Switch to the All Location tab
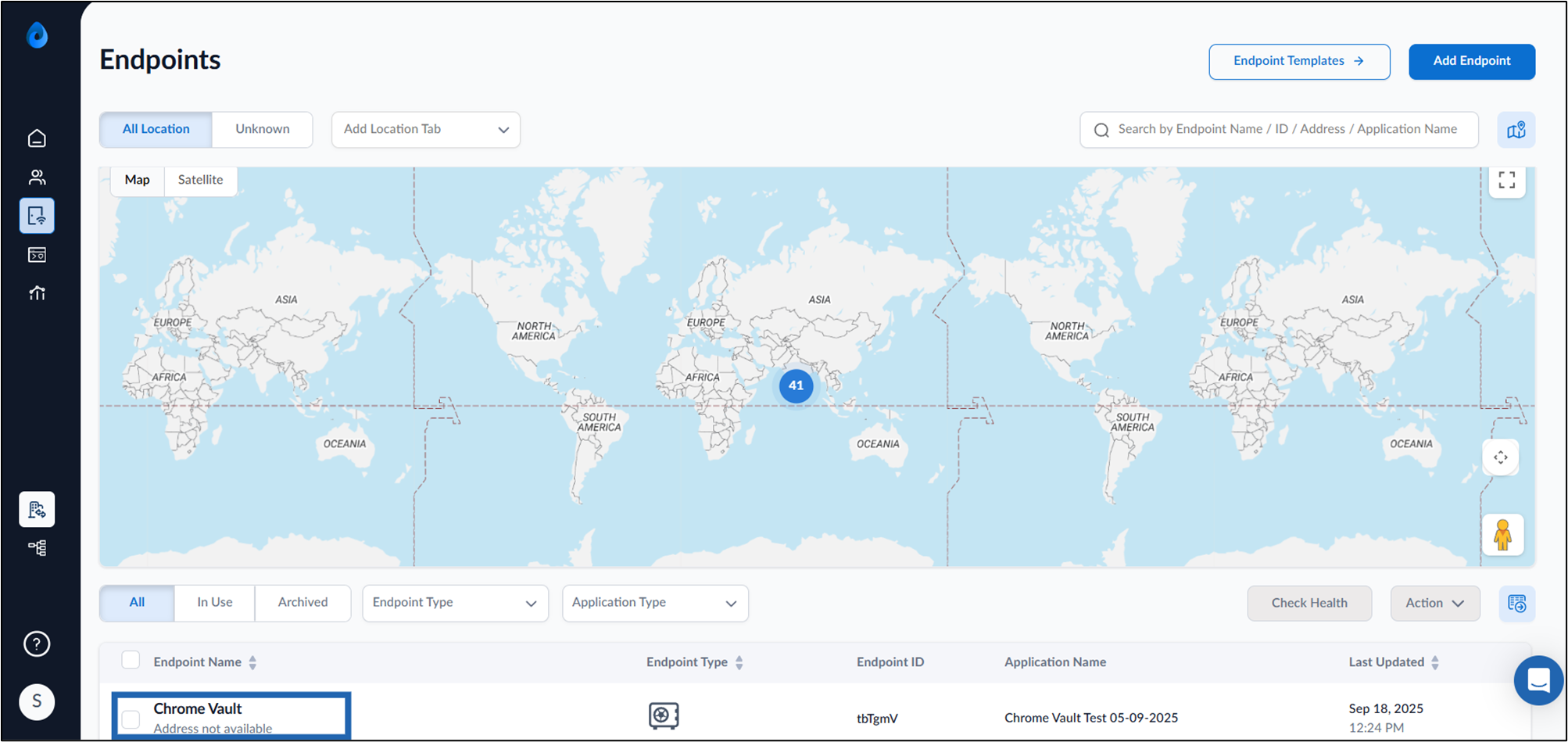This screenshot has height=742, width=1568. point(156,130)
